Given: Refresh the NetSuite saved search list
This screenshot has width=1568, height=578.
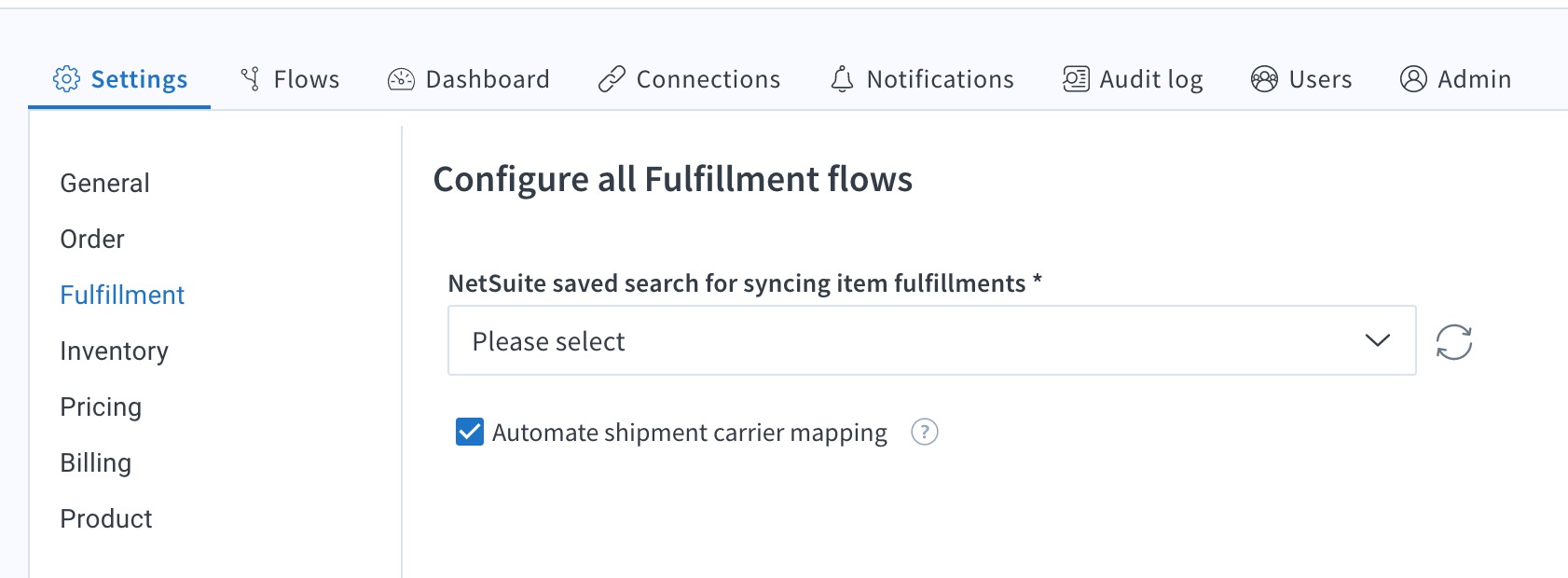Looking at the screenshot, I should click(x=1453, y=342).
